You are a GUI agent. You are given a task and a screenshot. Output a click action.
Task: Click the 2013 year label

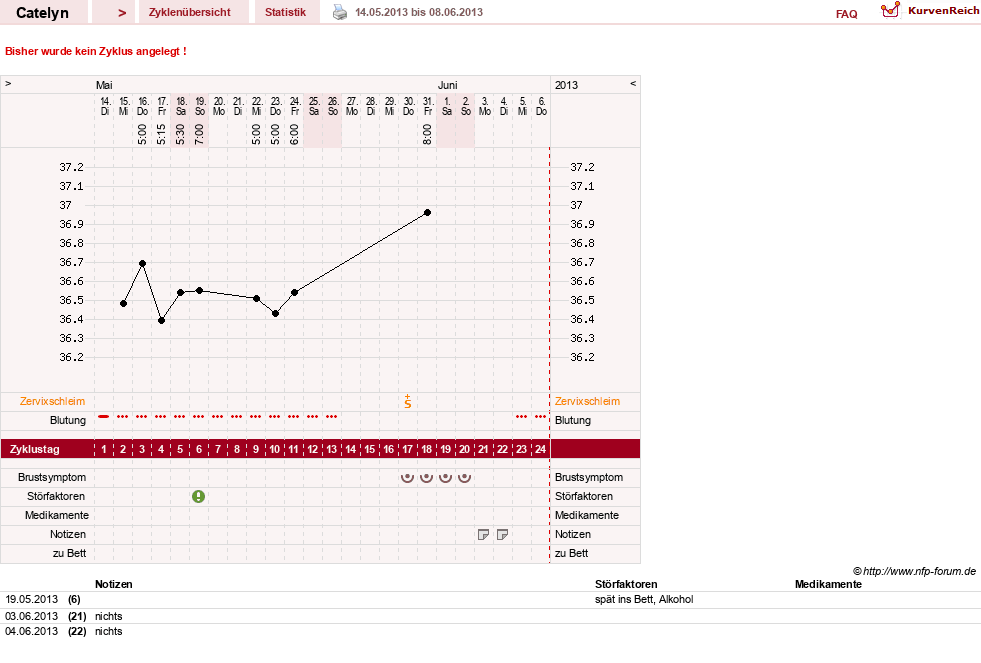click(566, 85)
